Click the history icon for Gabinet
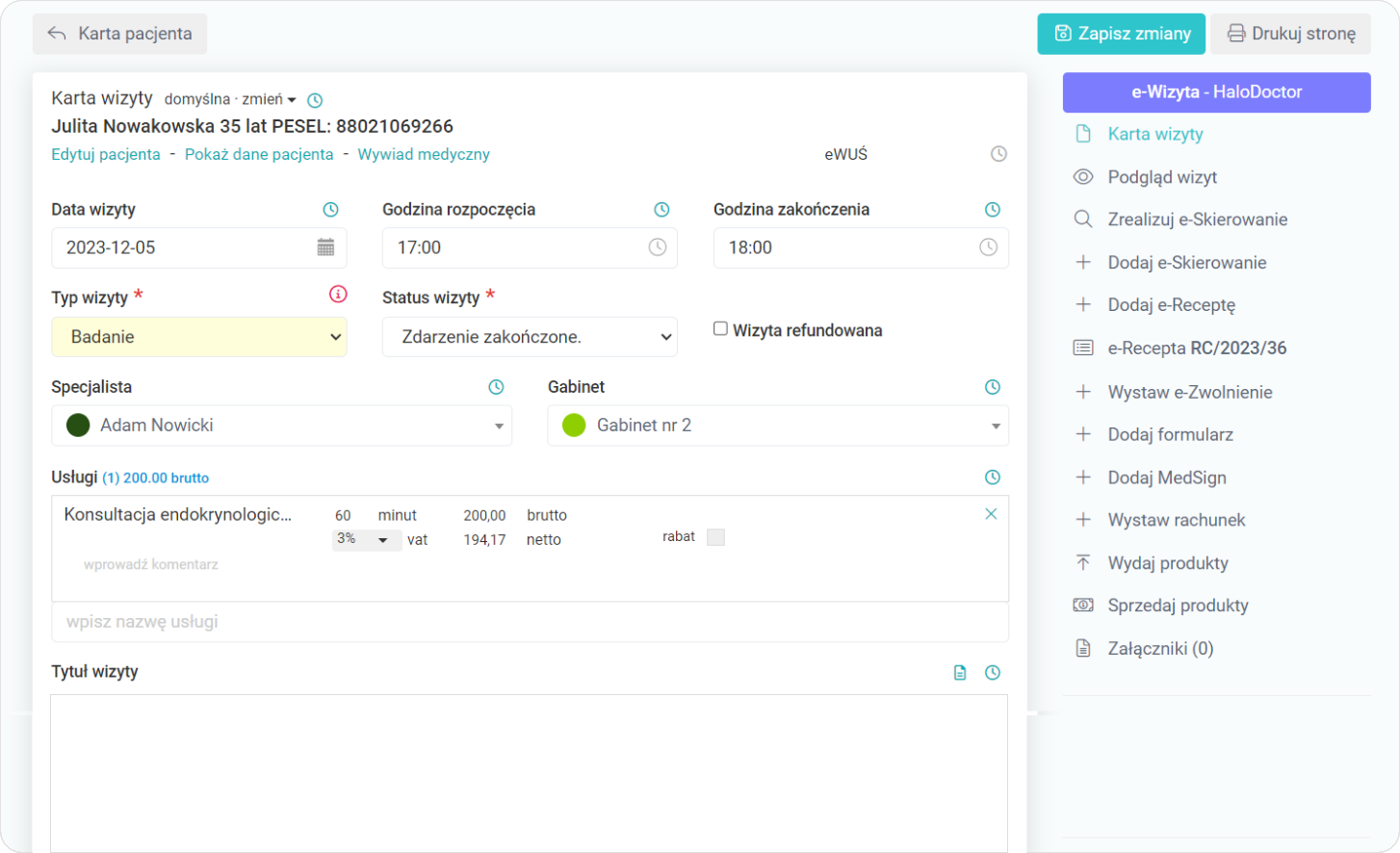The height and width of the screenshot is (853, 1400). coord(993,387)
